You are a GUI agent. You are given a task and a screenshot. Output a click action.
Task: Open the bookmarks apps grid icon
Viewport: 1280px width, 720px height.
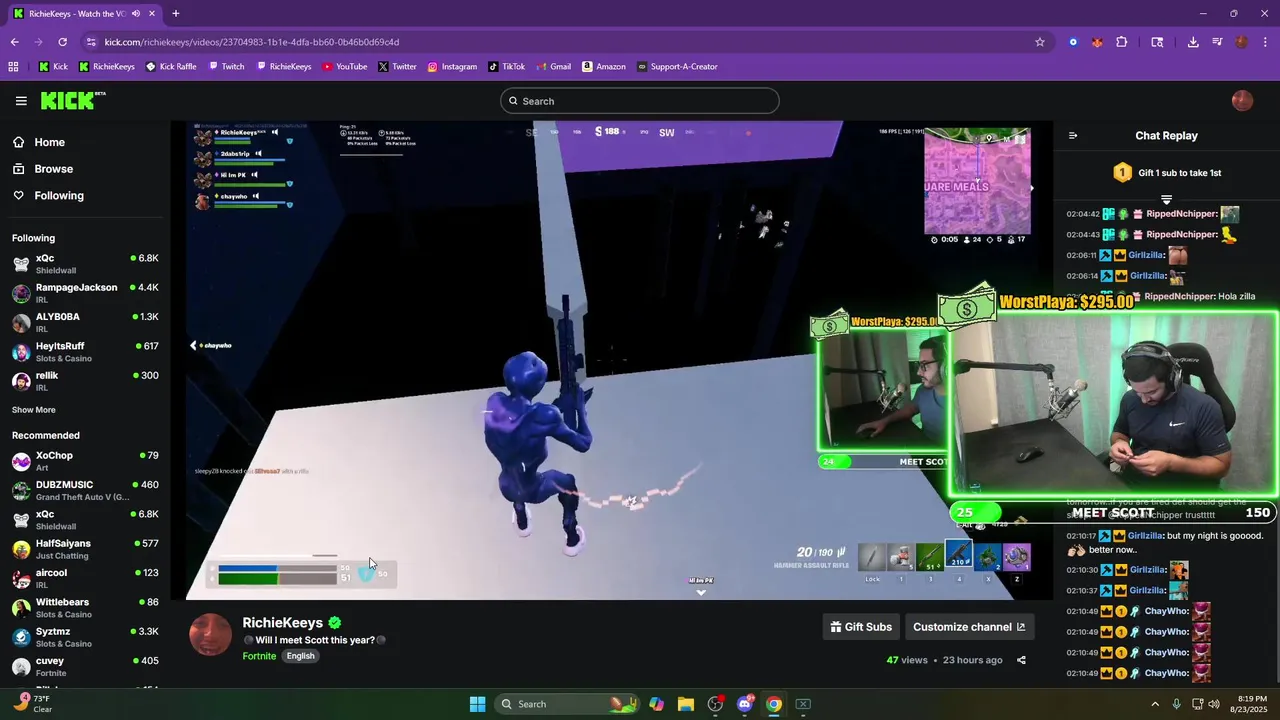point(13,67)
